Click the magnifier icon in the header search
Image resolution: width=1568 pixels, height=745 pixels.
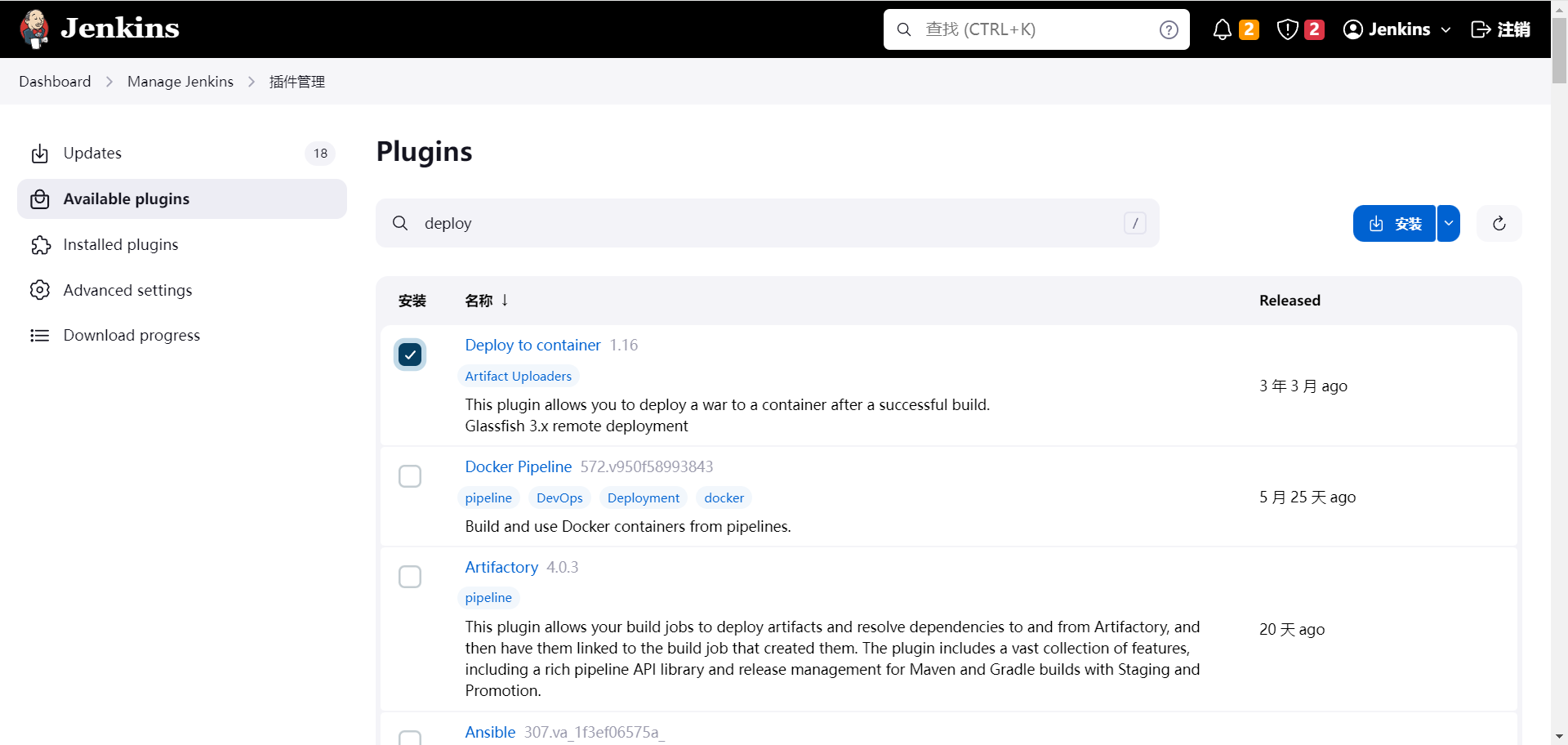[904, 29]
